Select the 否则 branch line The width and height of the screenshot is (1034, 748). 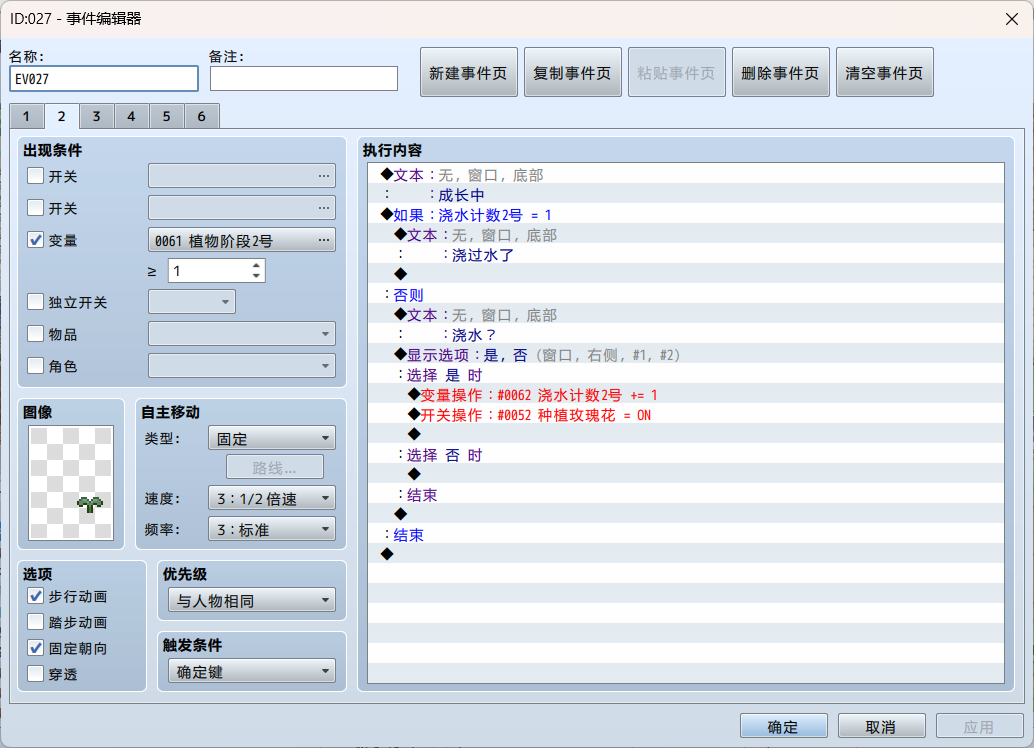(x=686, y=295)
